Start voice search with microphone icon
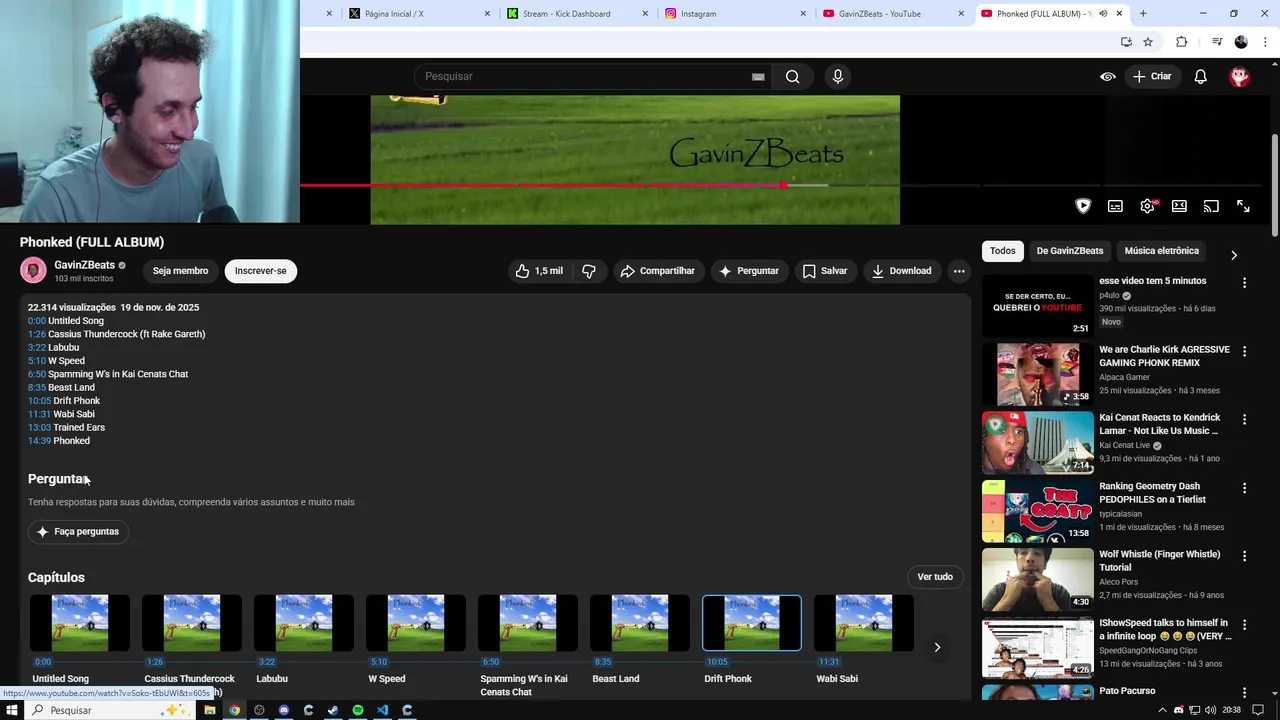Image resolution: width=1280 pixels, height=720 pixels. pyautogui.click(x=838, y=77)
